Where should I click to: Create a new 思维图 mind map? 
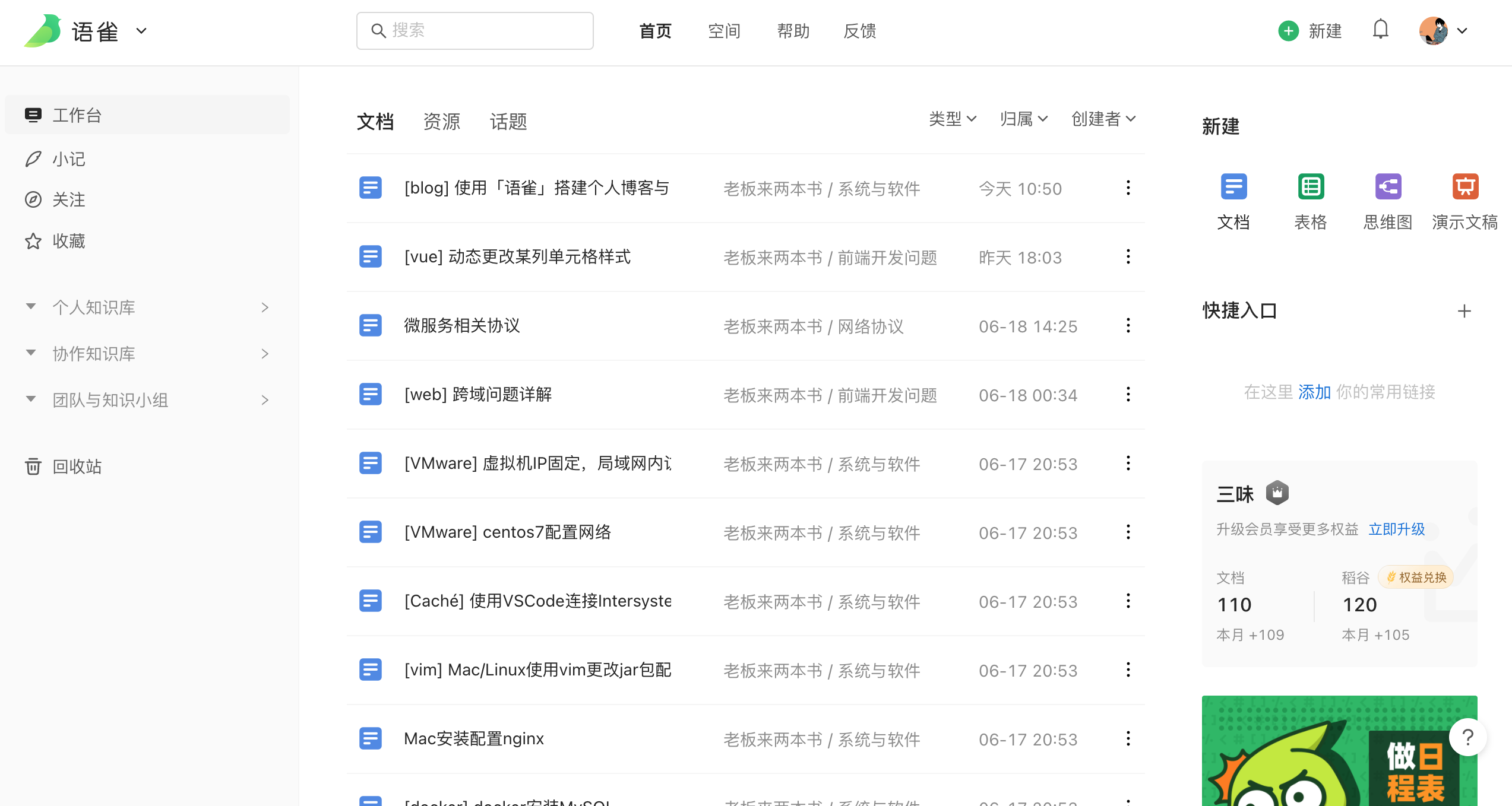[x=1387, y=188]
